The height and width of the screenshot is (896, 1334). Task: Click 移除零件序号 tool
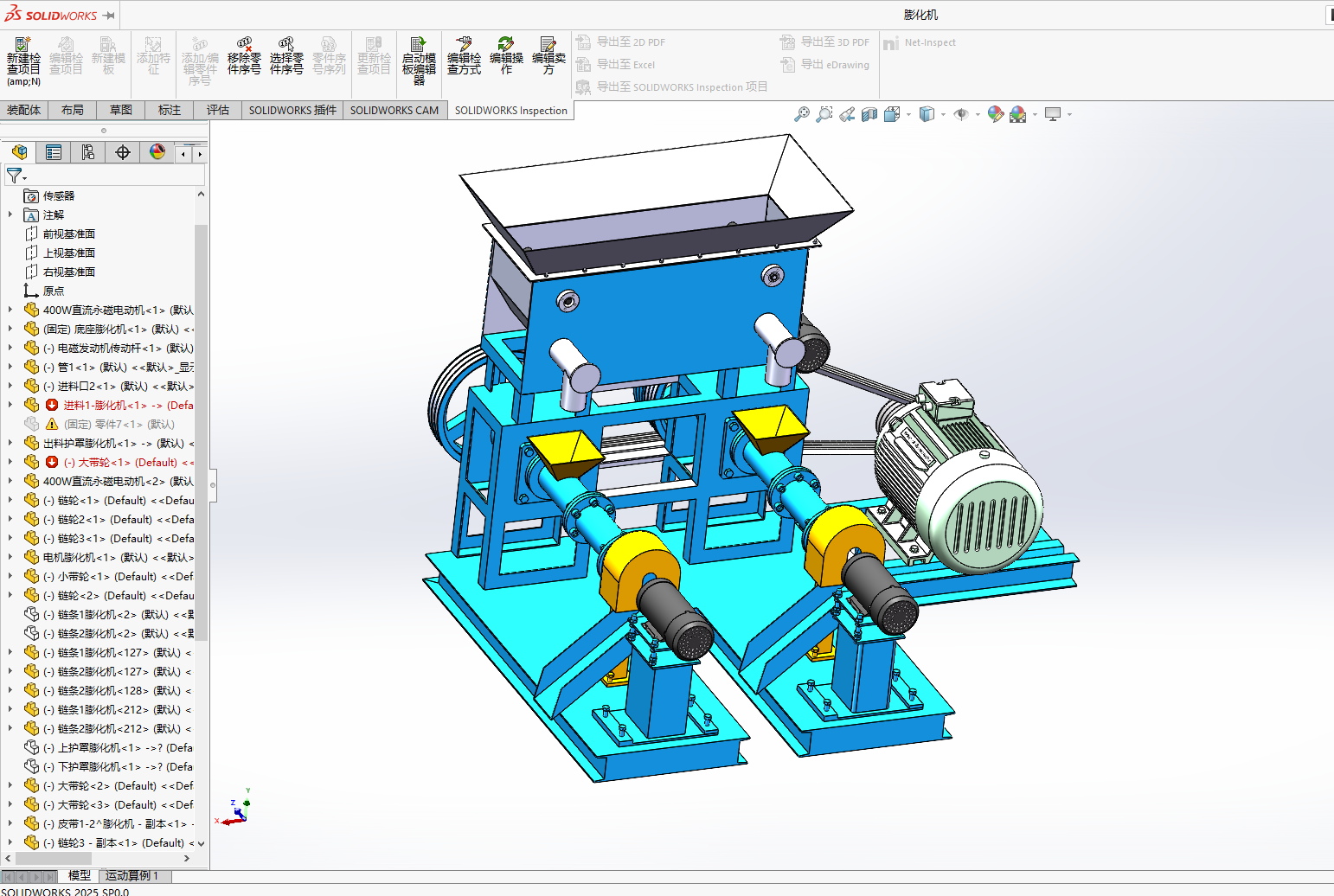[x=244, y=56]
